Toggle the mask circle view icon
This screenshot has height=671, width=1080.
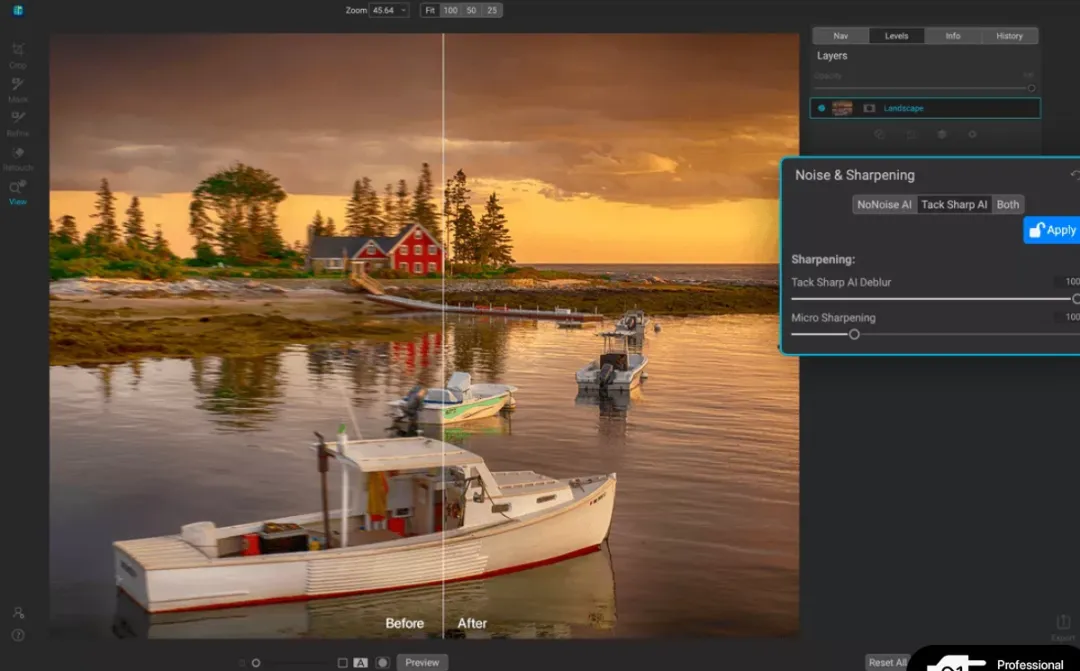(x=382, y=663)
